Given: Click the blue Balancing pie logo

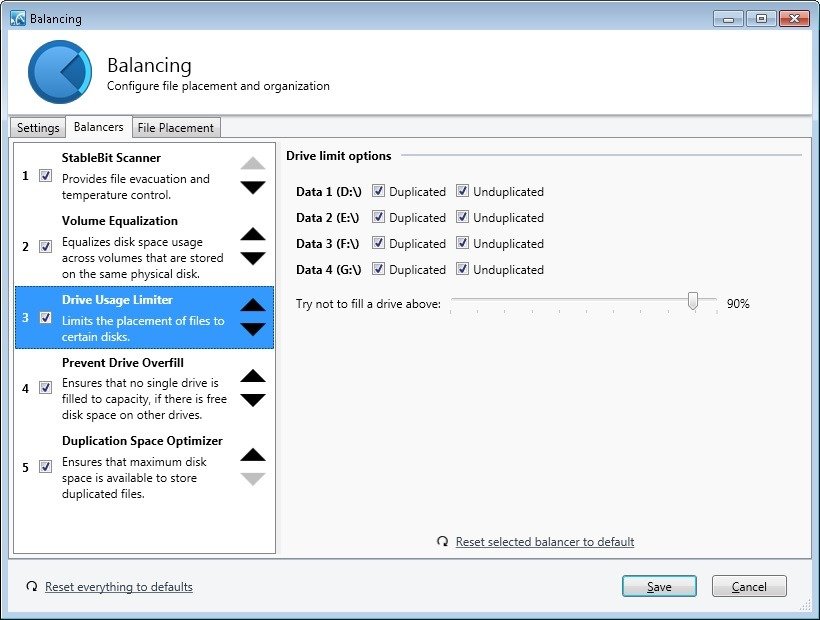Looking at the screenshot, I should coord(60,72).
